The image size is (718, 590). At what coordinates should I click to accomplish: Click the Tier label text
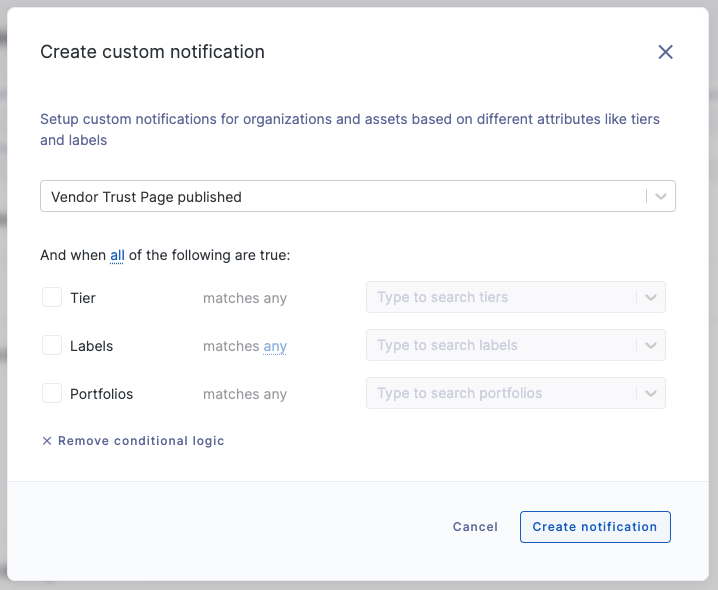click(83, 298)
